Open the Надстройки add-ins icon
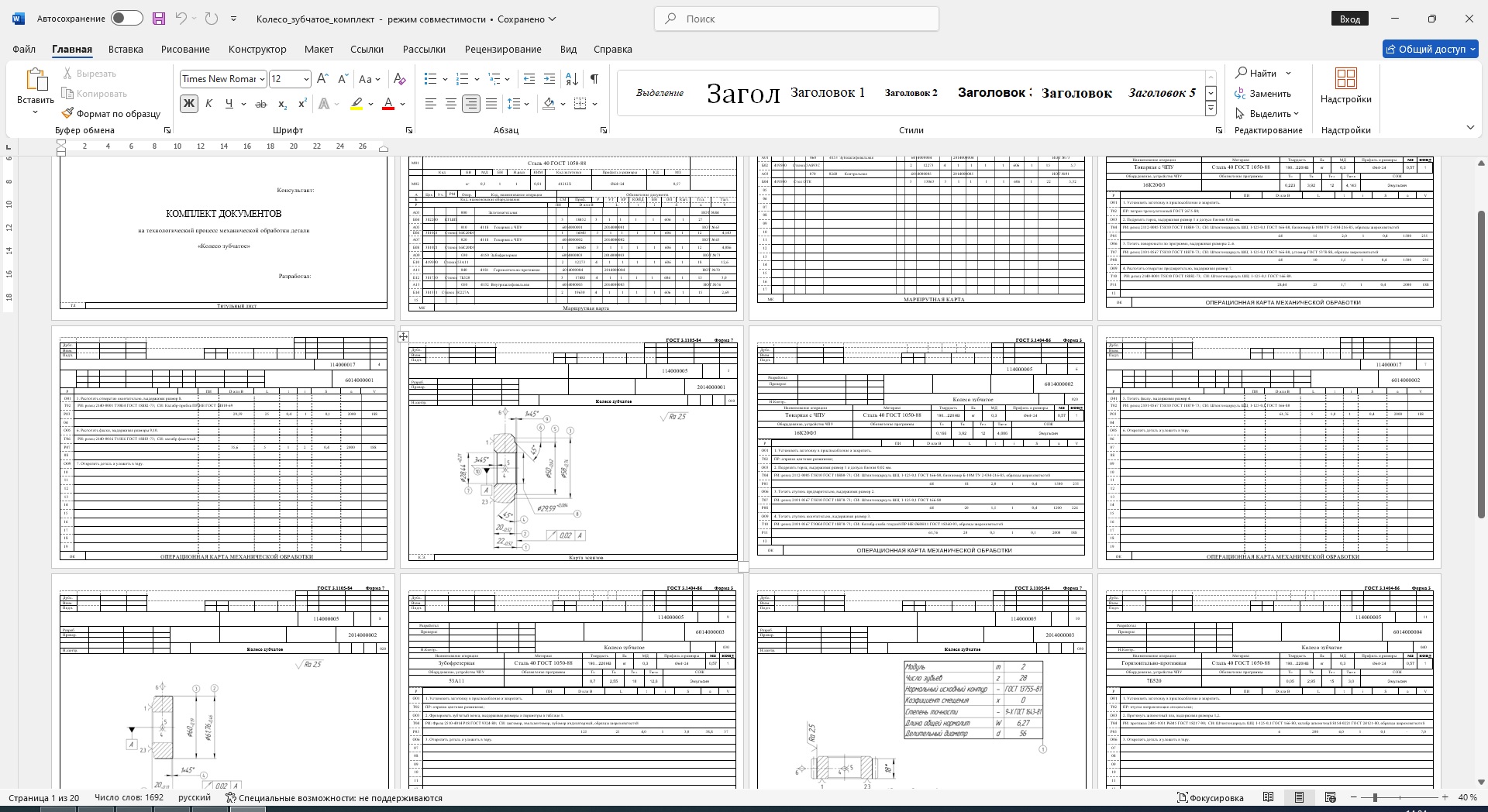The width and height of the screenshot is (1488, 812). coord(1345,86)
